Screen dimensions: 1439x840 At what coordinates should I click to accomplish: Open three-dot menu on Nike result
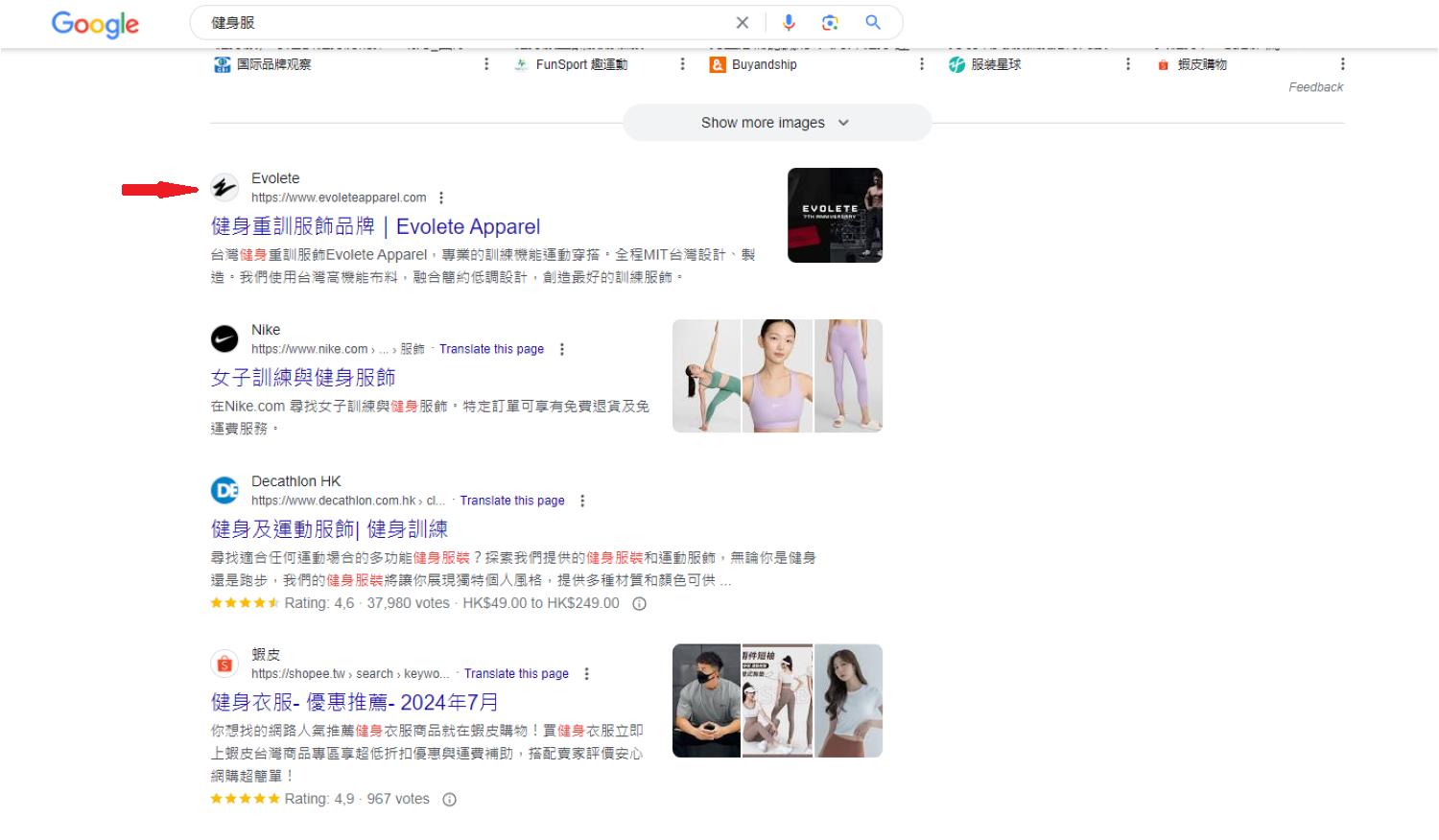[562, 349]
